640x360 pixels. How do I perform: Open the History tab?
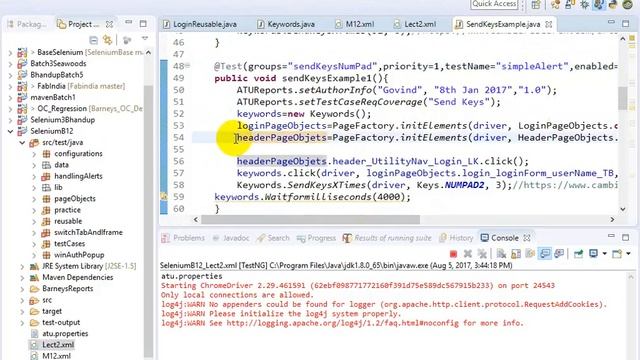pos(456,238)
